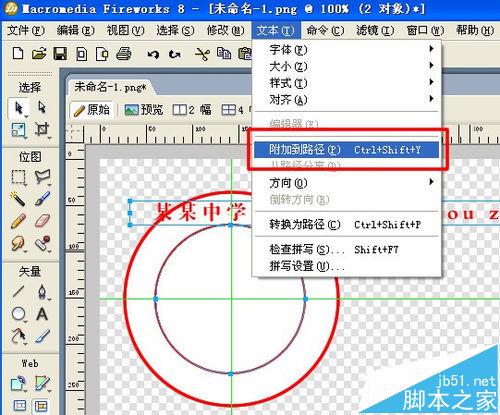Select the Brush tool
The image size is (500, 415).
[43, 199]
